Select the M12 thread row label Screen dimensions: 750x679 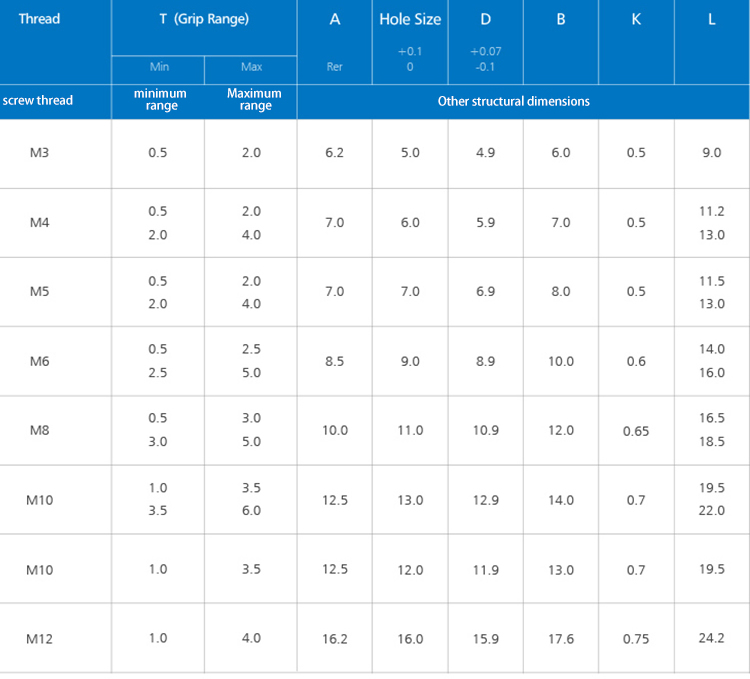click(x=40, y=638)
